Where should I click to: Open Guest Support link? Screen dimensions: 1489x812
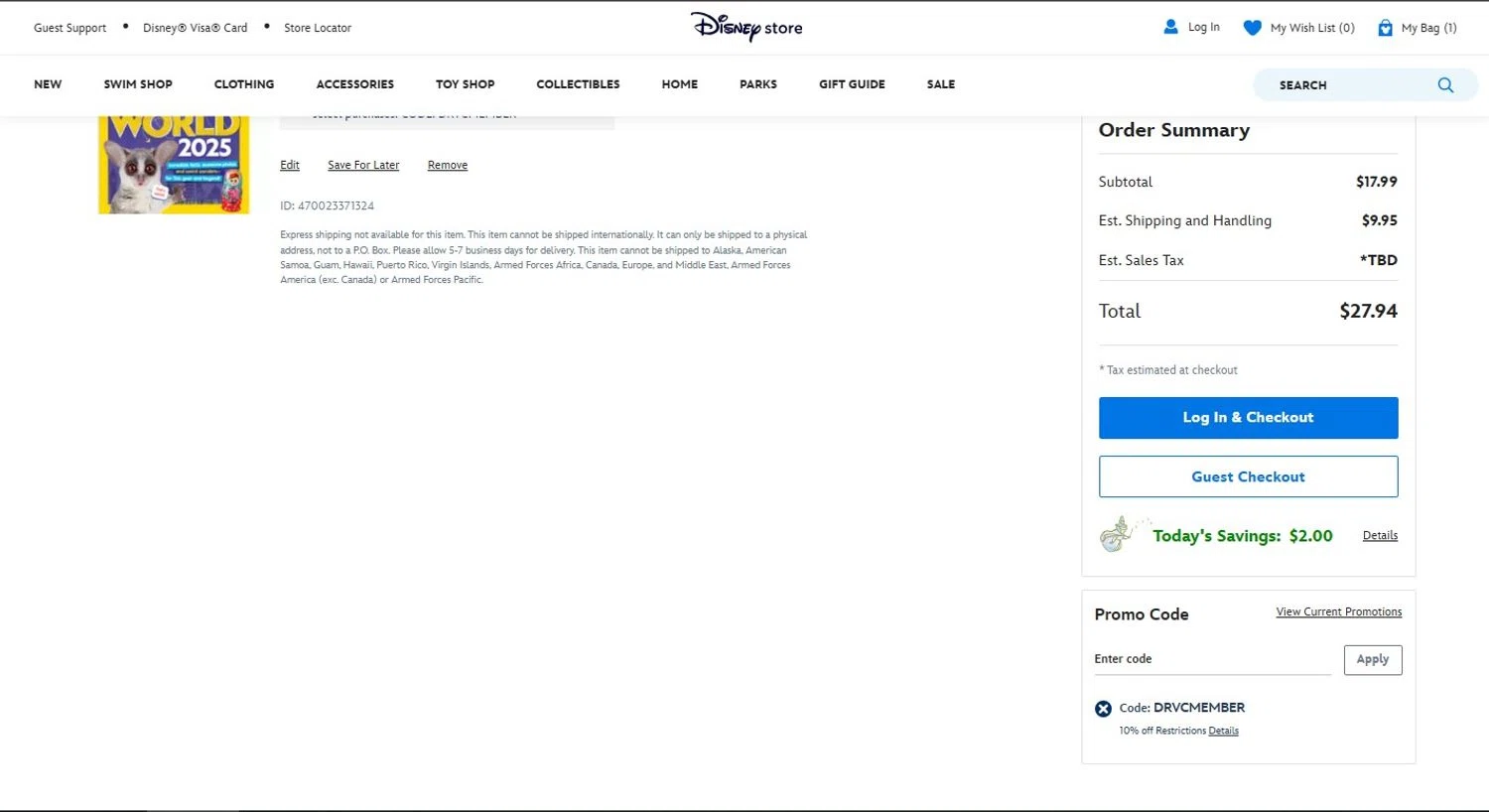point(69,28)
